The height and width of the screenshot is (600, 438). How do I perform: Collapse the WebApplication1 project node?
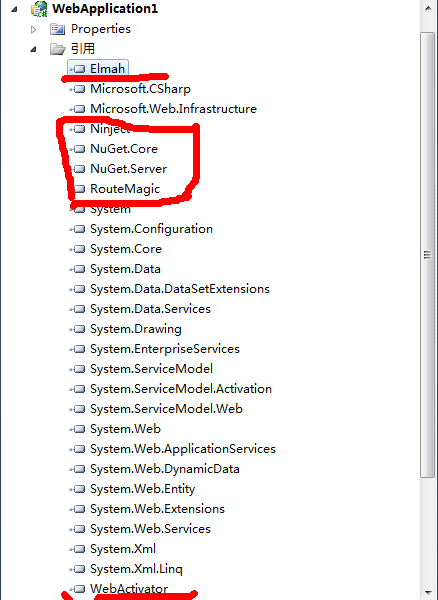14,9
